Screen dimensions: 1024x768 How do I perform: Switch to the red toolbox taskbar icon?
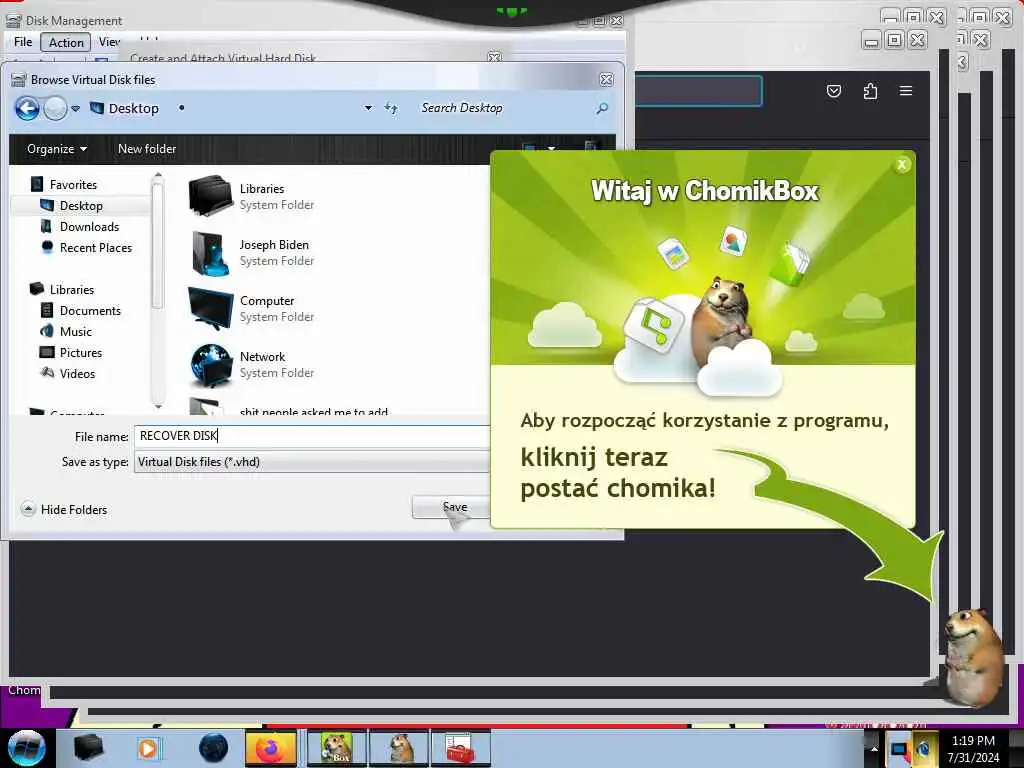(x=460, y=748)
